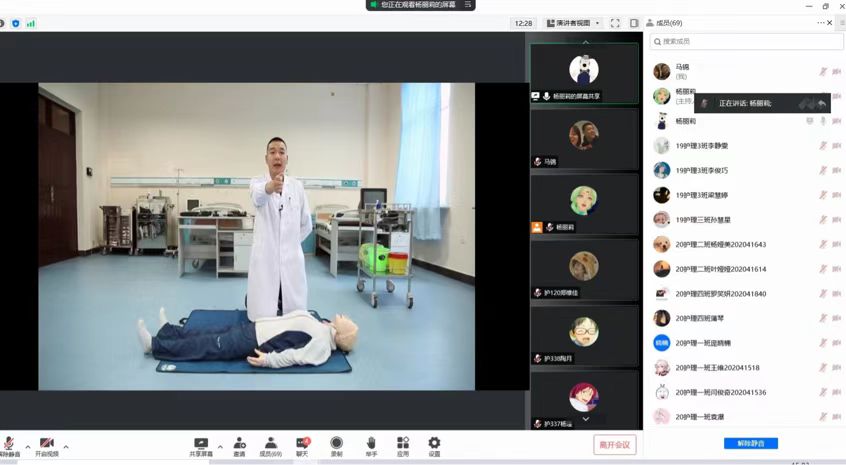Open the 成员(69) members icon in toolbar
Viewport: 846px width, 465px height.
pyautogui.click(x=270, y=443)
